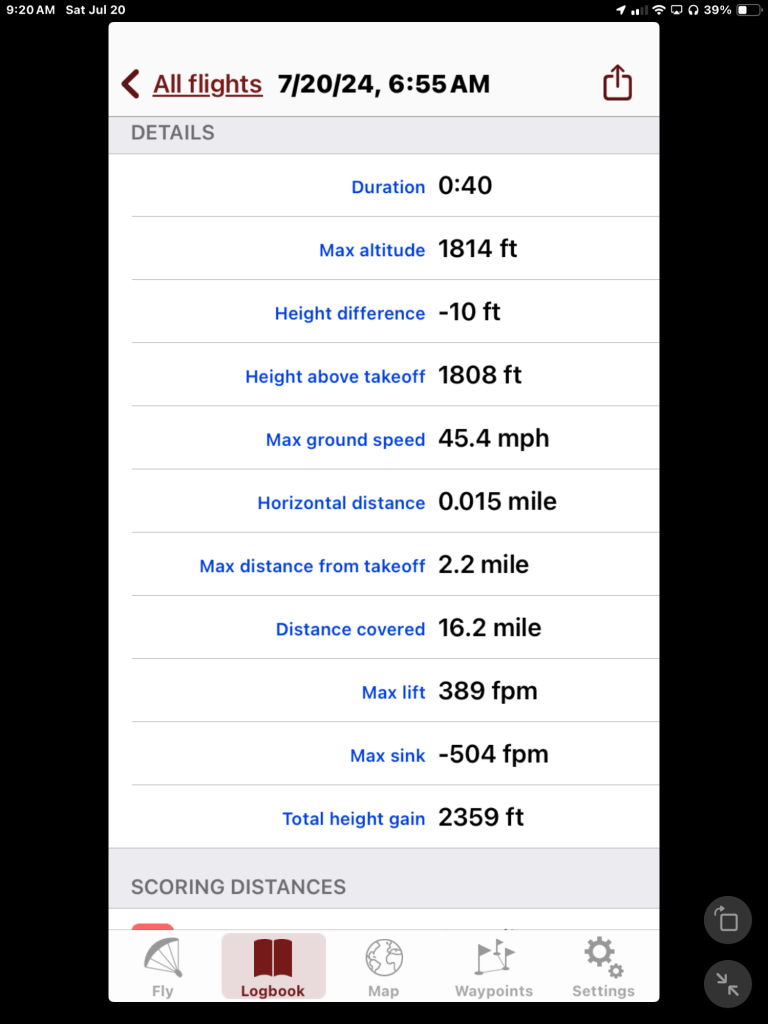This screenshot has width=768, height=1024.
Task: Open the Fly tab with paraglider icon
Action: tap(163, 967)
